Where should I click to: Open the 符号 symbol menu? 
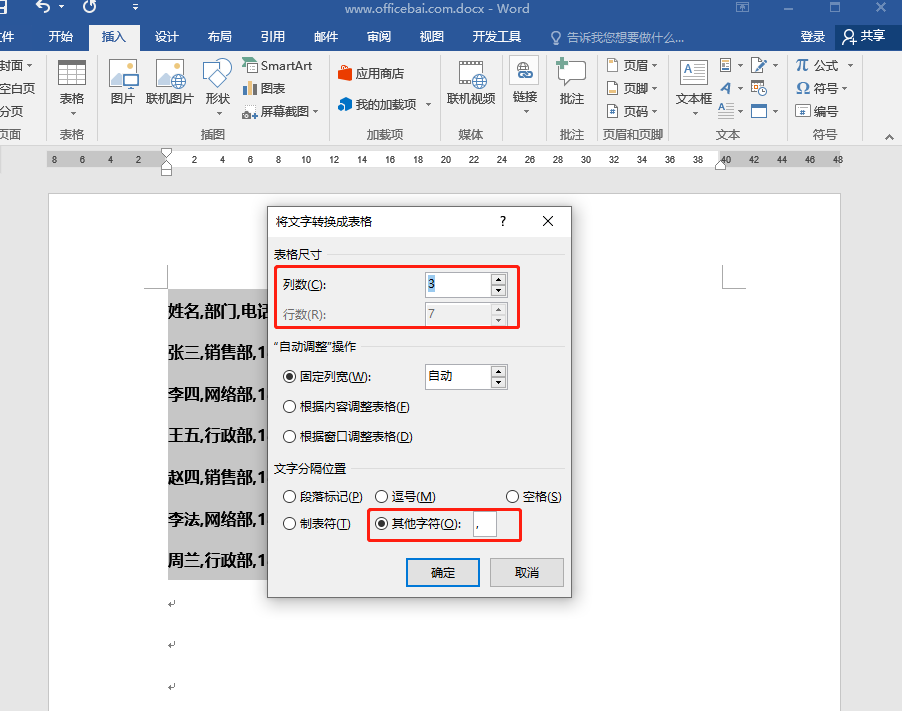tap(821, 89)
